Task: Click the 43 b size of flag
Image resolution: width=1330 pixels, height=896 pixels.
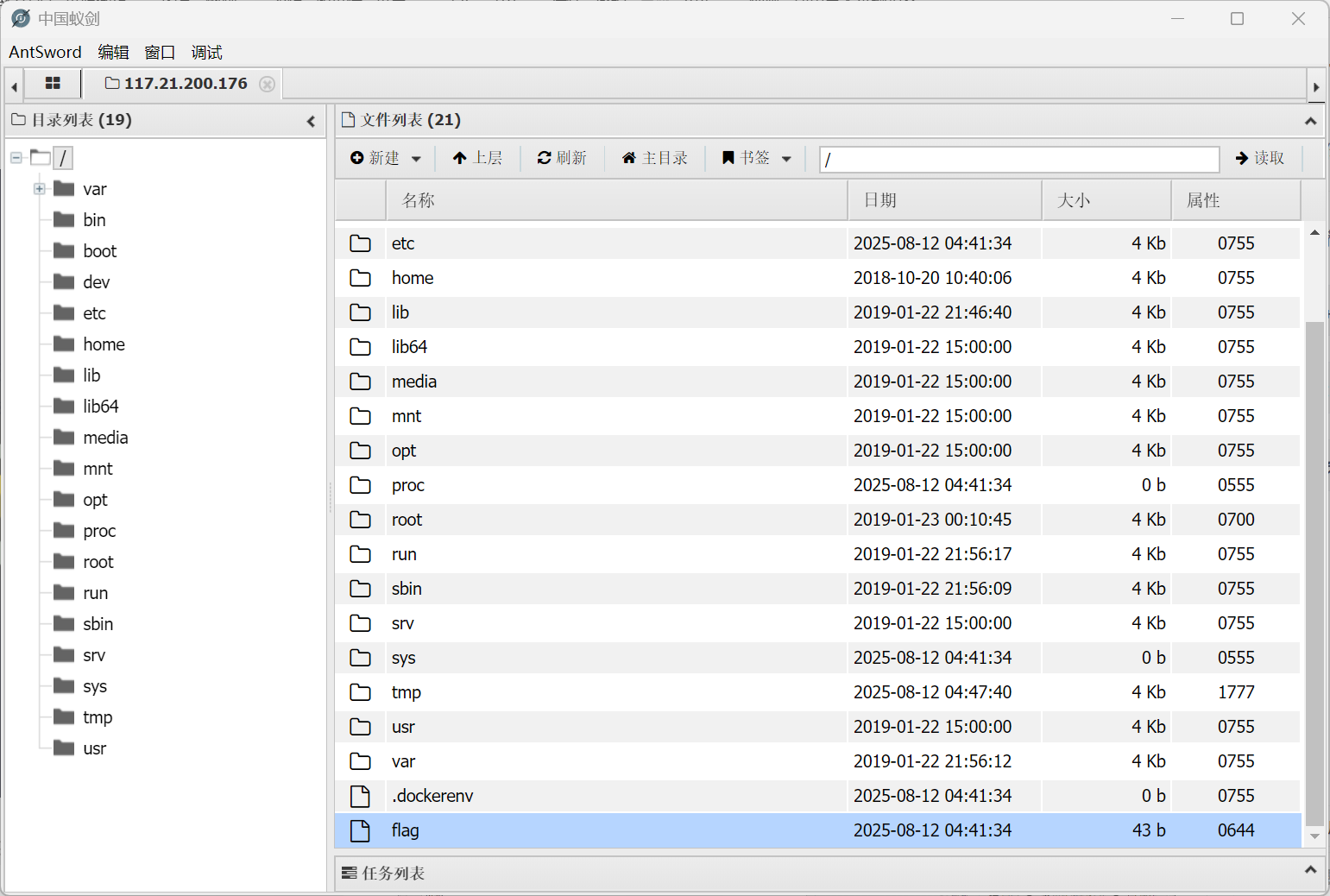Action: [x=1149, y=830]
